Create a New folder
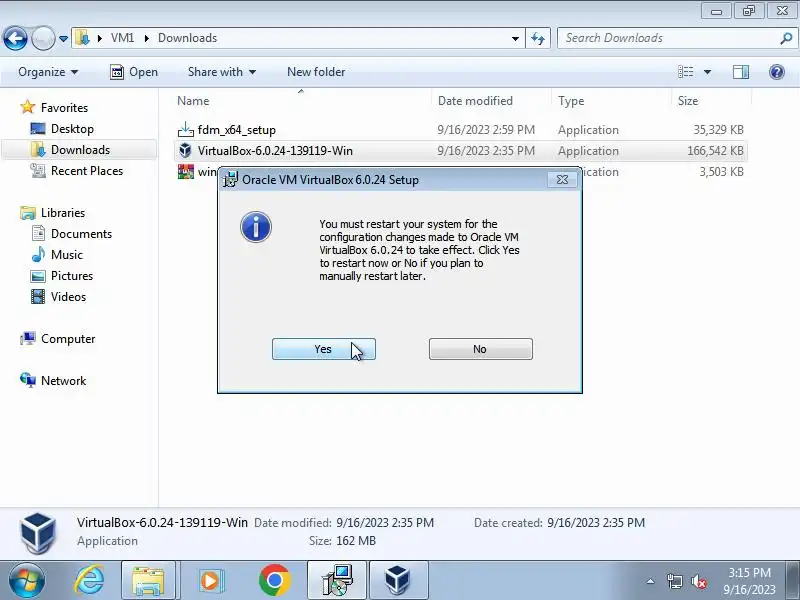The image size is (800, 600). (316, 72)
